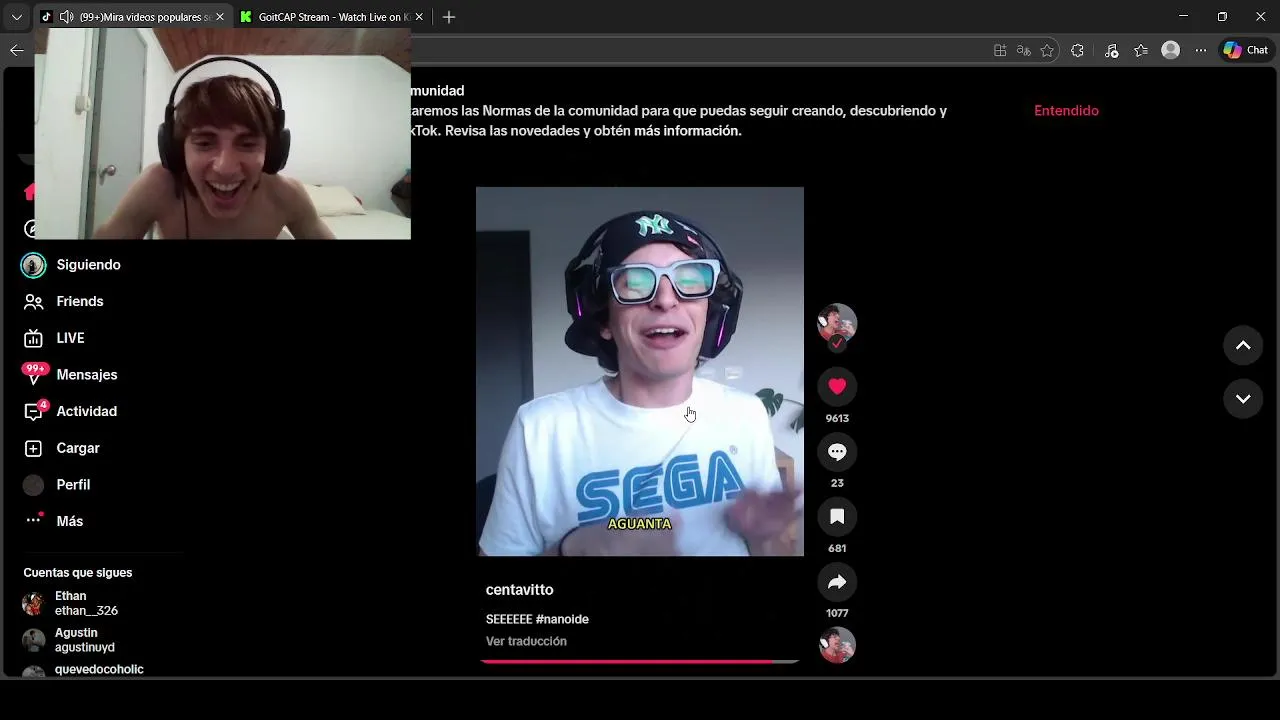This screenshot has height=720, width=1280.
Task: Open the media control music icon
Action: (1111, 50)
